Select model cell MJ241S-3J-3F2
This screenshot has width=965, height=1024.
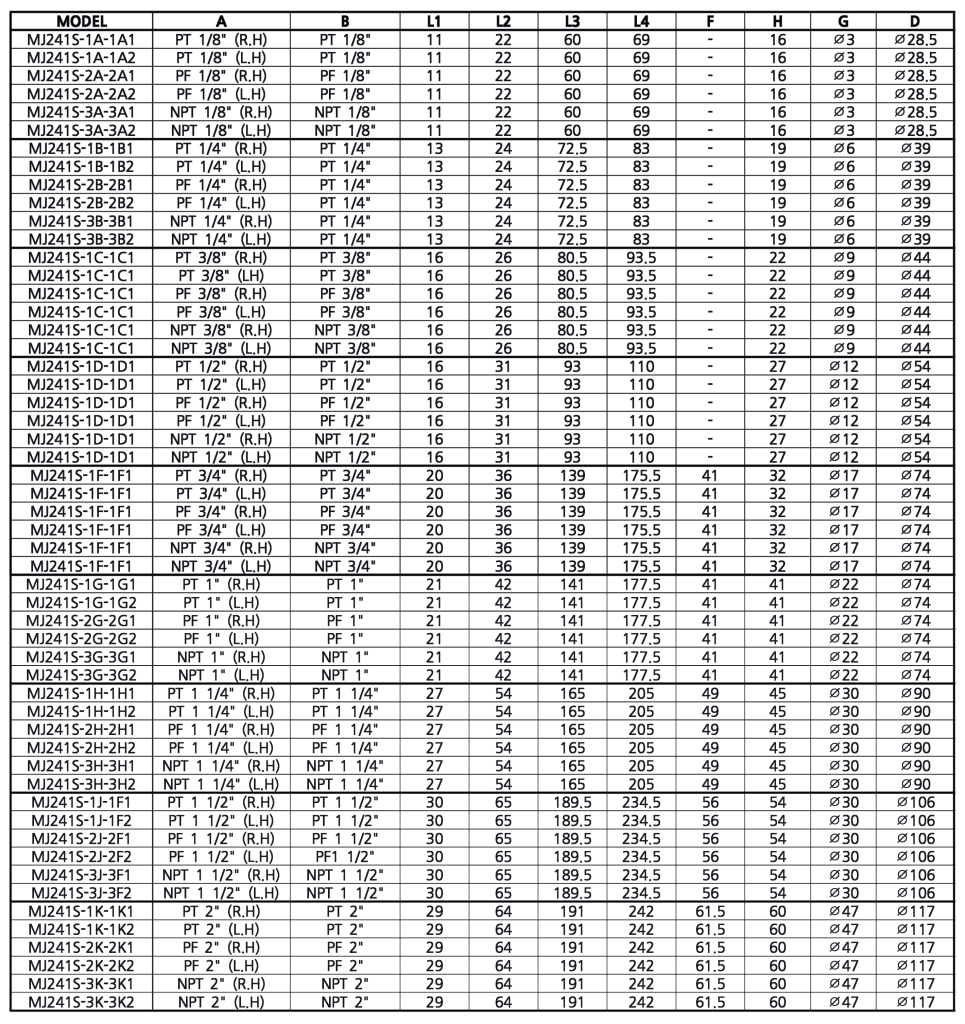coord(81,893)
